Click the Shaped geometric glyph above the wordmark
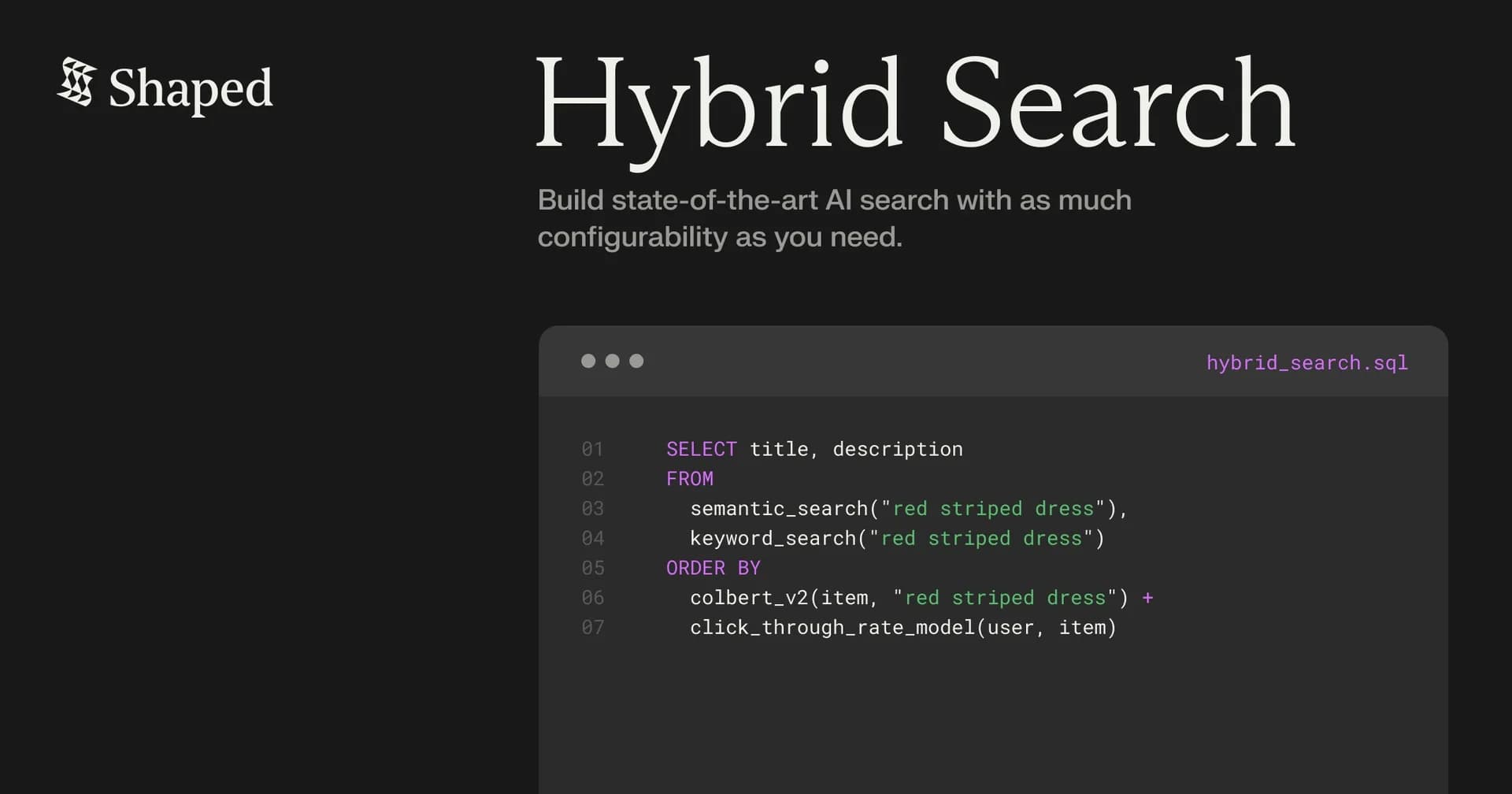 (x=76, y=84)
